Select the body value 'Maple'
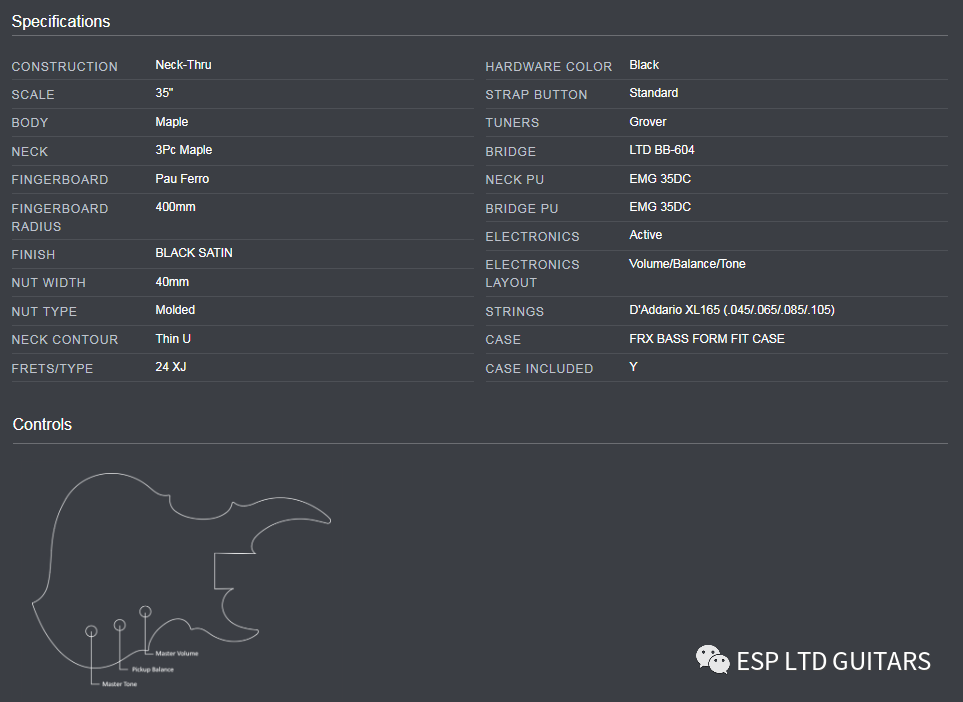 (171, 122)
